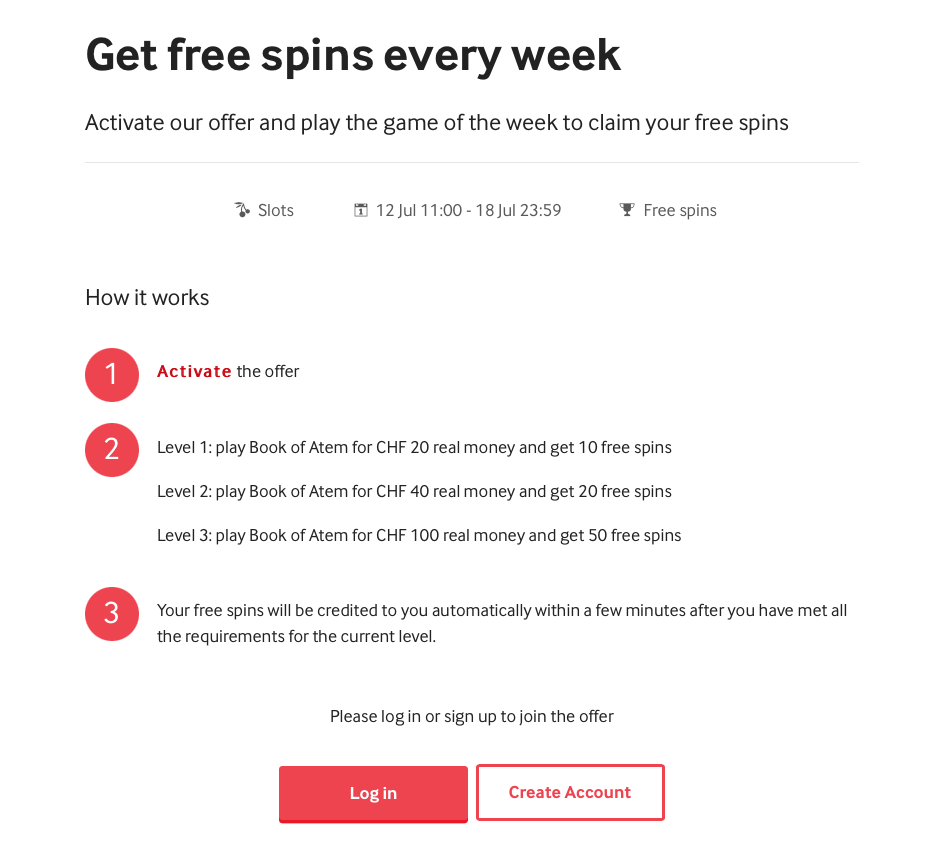Click the 'Please log in or sign up' text
The image size is (940, 864).
click(471, 716)
